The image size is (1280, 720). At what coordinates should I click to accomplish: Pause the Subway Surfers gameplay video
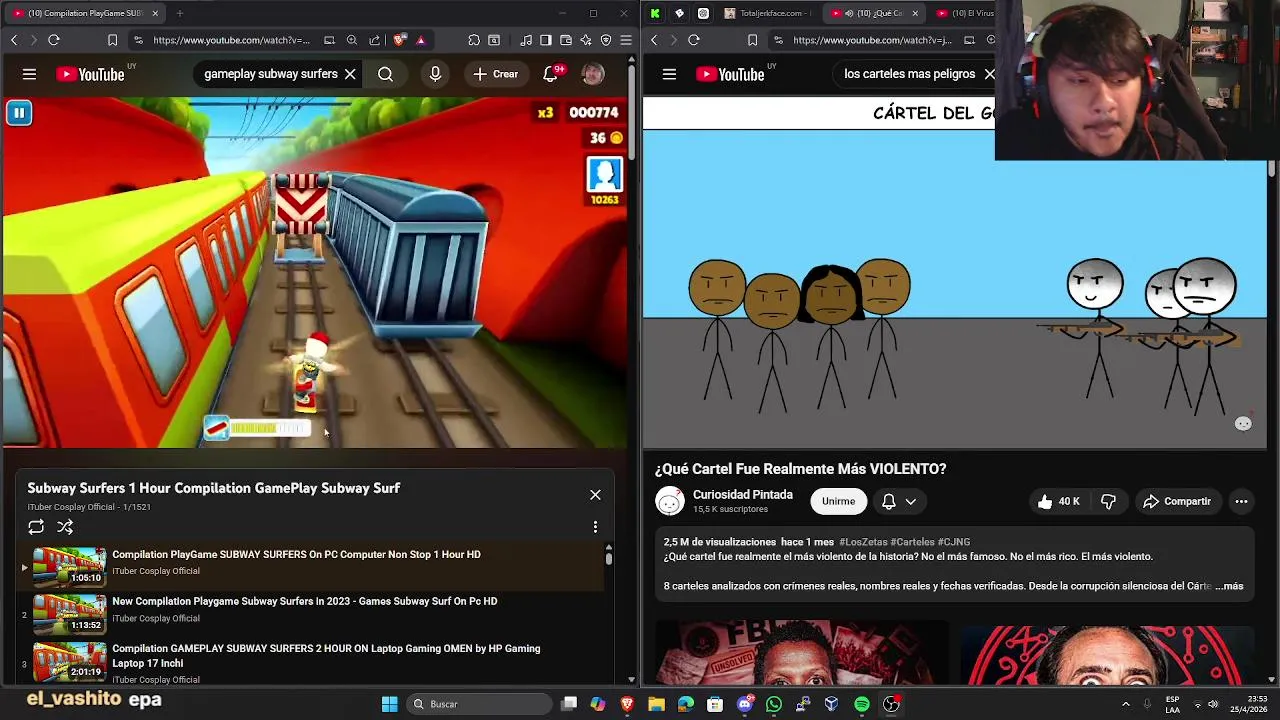pos(19,113)
